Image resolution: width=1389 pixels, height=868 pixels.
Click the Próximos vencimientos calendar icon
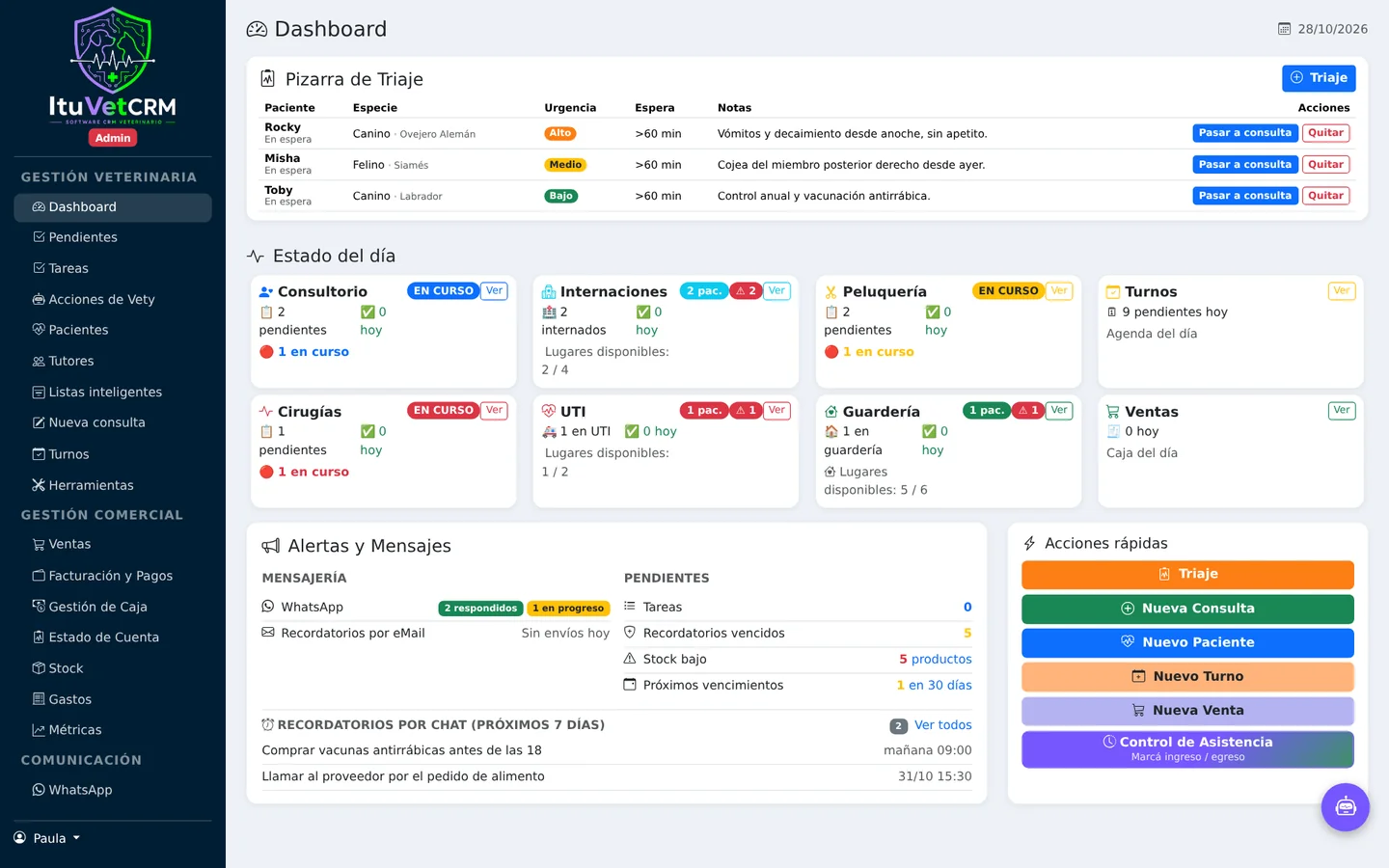point(630,685)
